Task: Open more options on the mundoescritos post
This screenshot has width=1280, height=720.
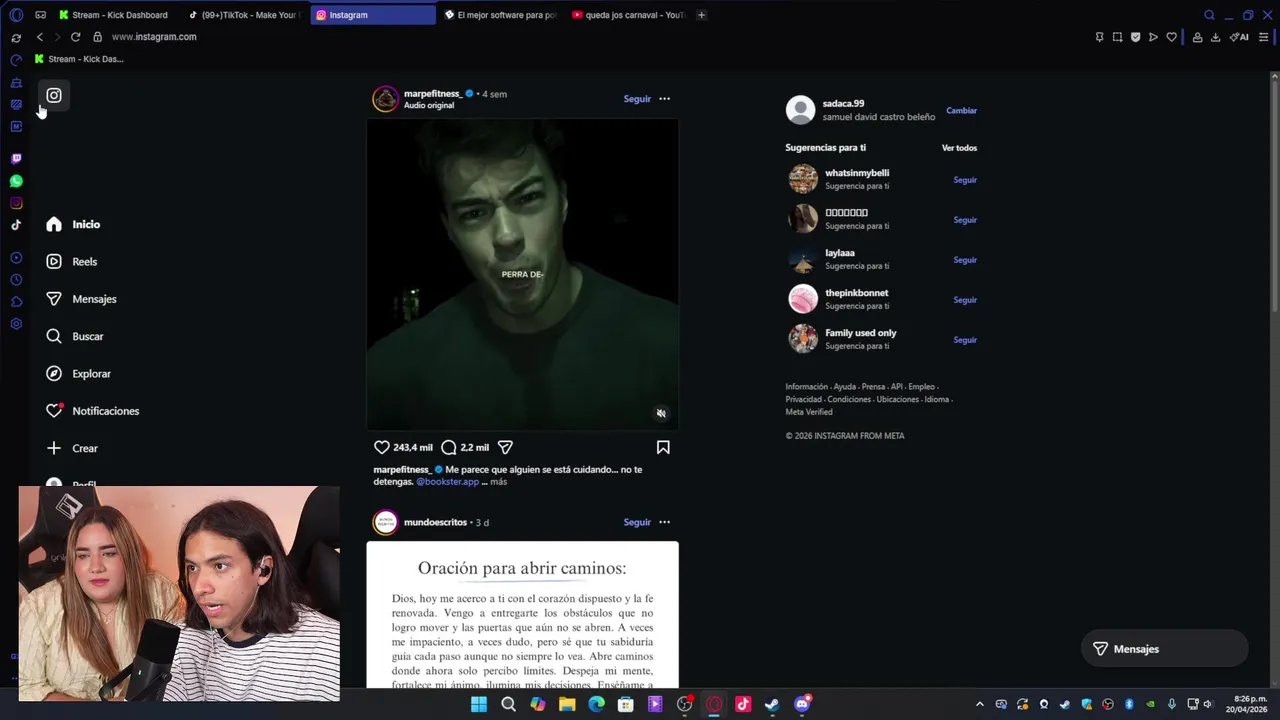Action: pos(664,522)
